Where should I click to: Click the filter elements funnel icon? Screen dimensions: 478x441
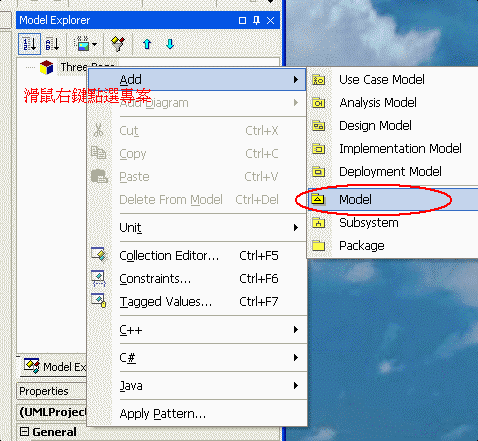118,44
